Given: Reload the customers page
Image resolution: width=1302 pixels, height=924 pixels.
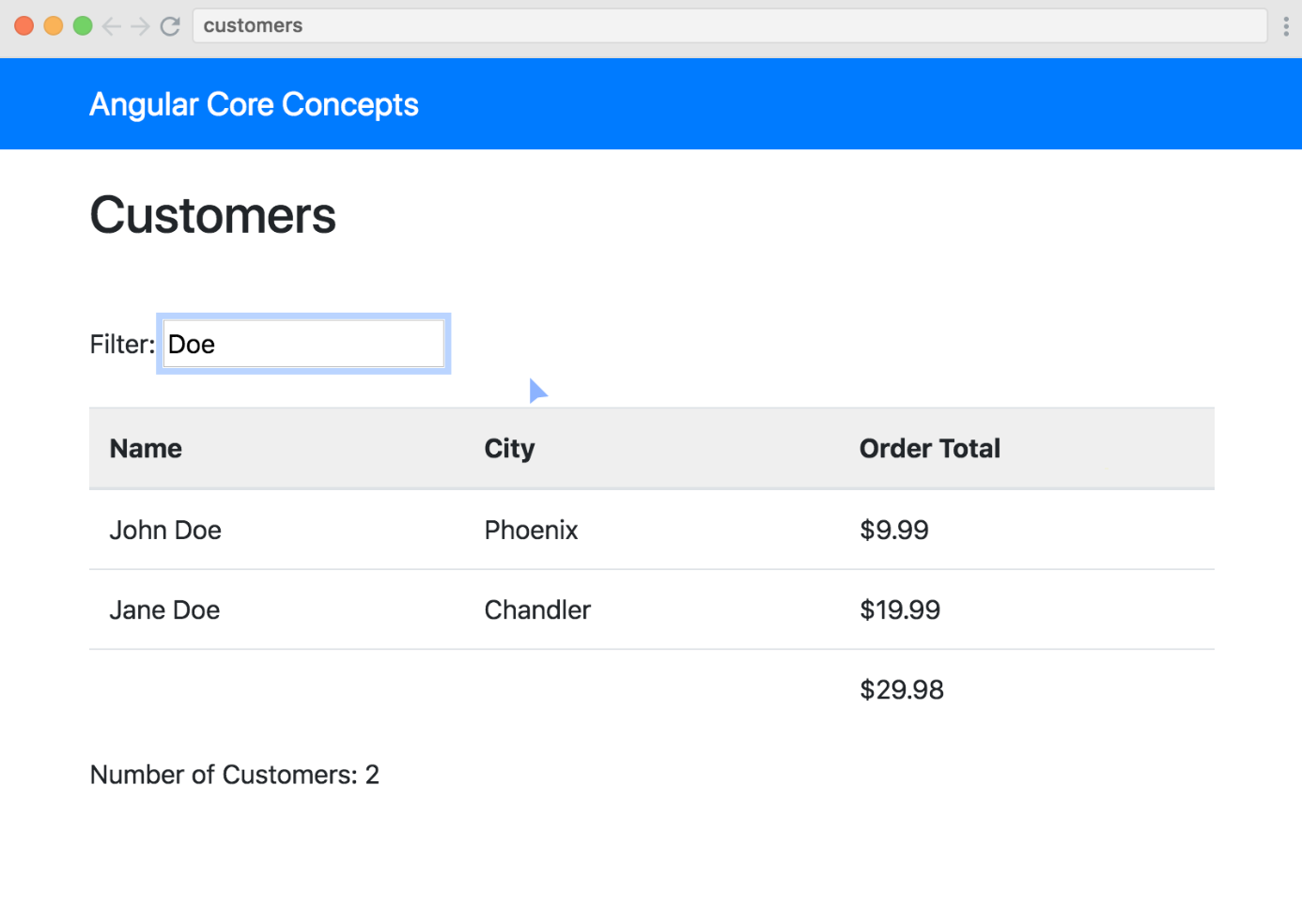Looking at the screenshot, I should (170, 26).
